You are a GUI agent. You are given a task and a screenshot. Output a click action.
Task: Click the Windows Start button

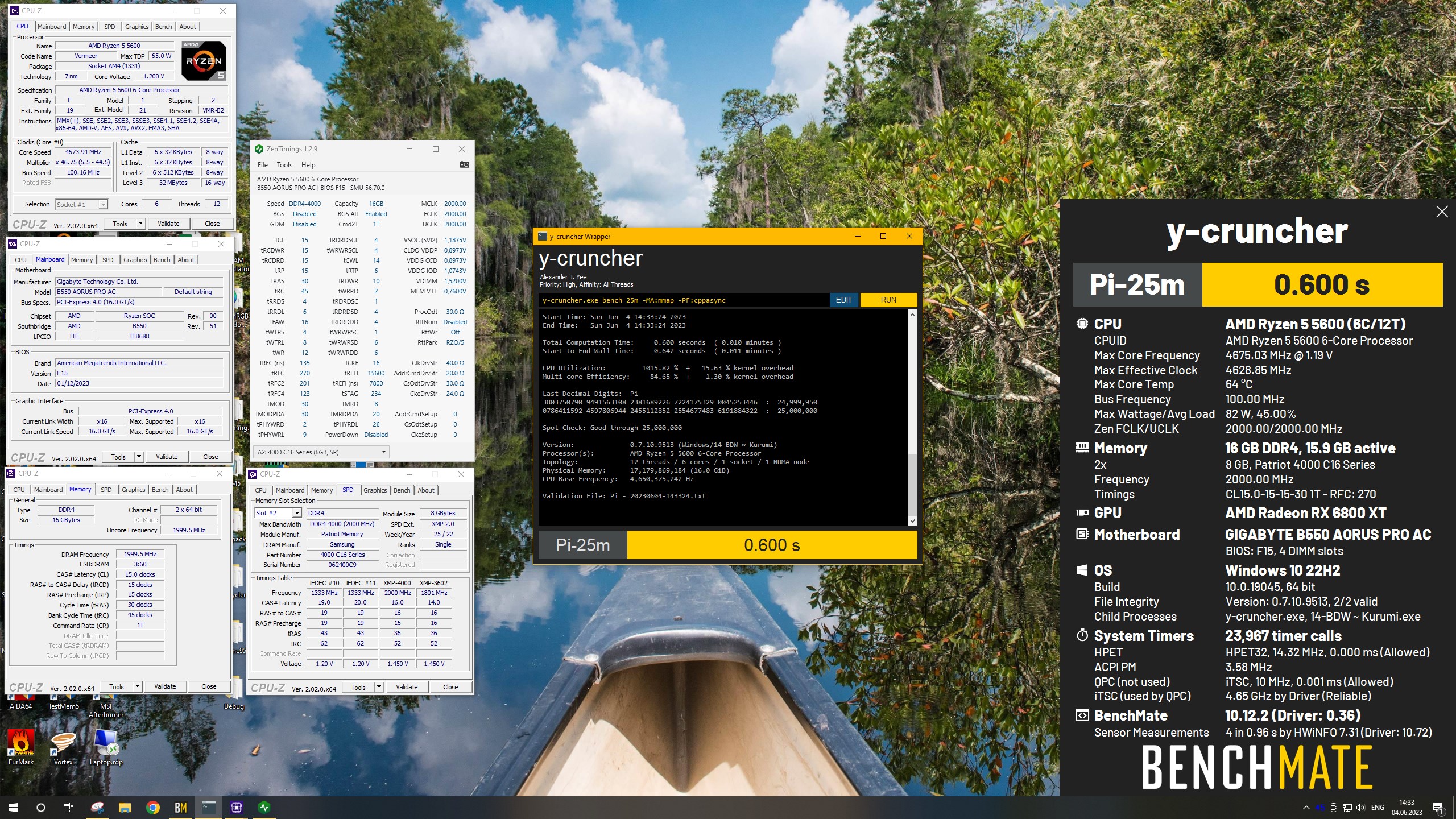[14, 808]
